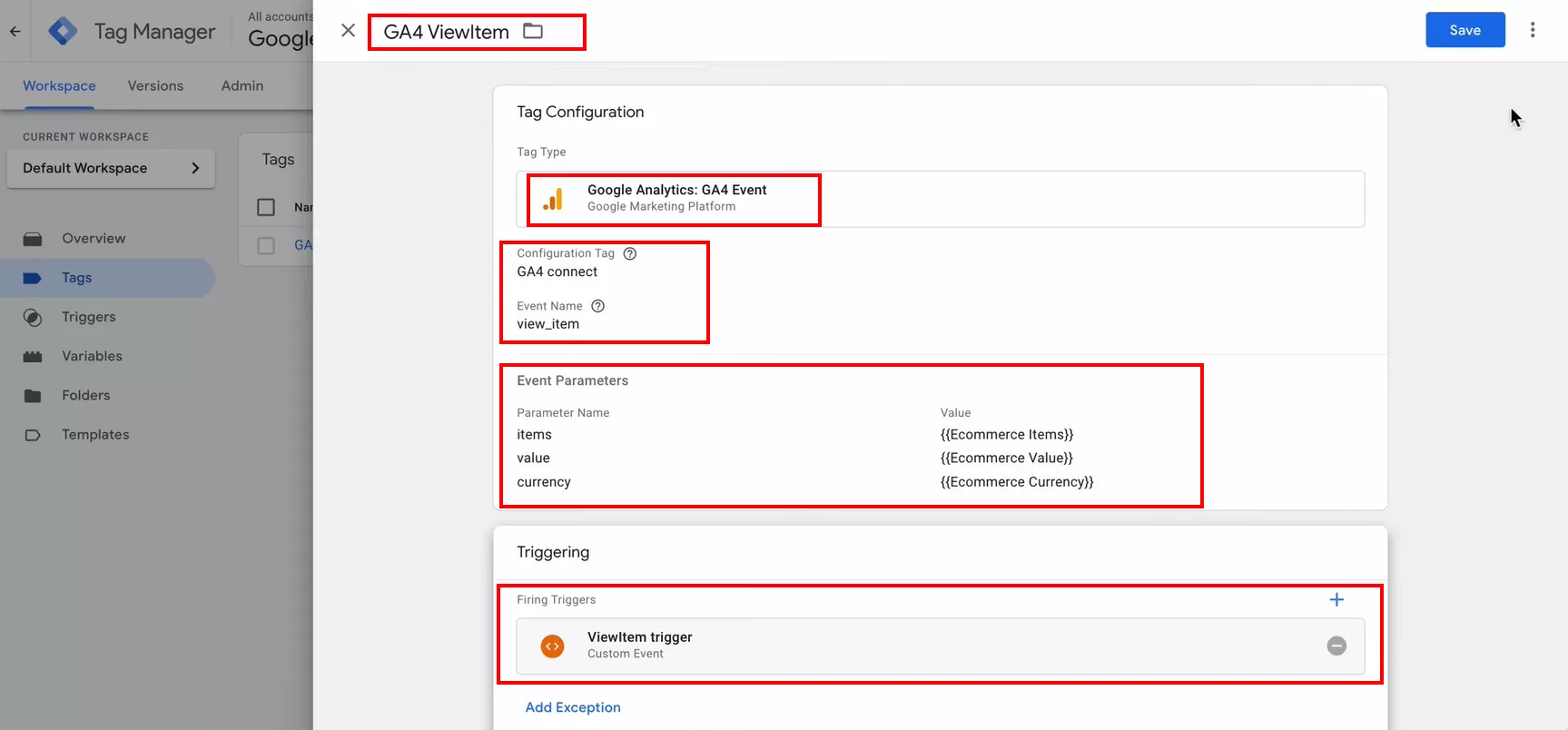The height and width of the screenshot is (730, 1568).
Task: Click the Variables sidebar icon
Action: point(33,356)
